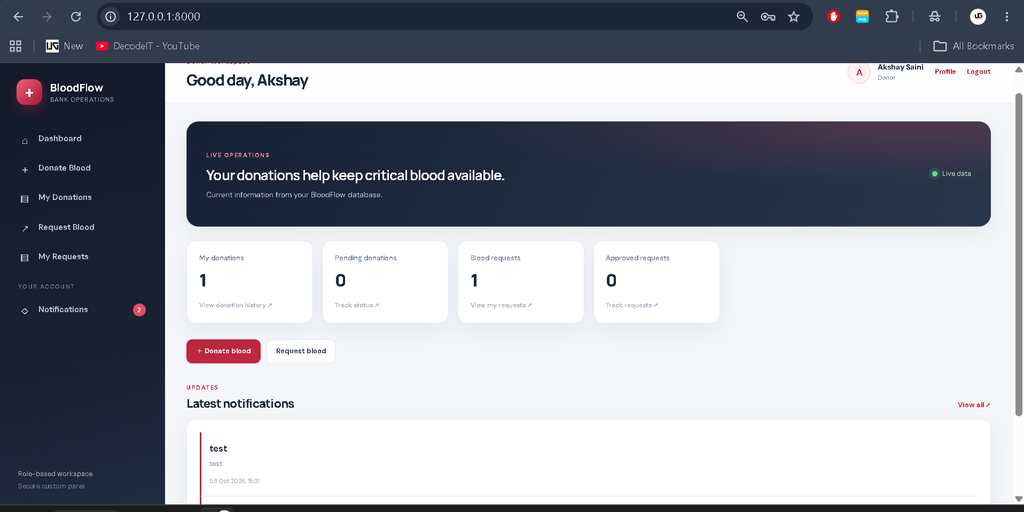
Task: Open Chrome three-dot menu
Action: [x=1007, y=17]
